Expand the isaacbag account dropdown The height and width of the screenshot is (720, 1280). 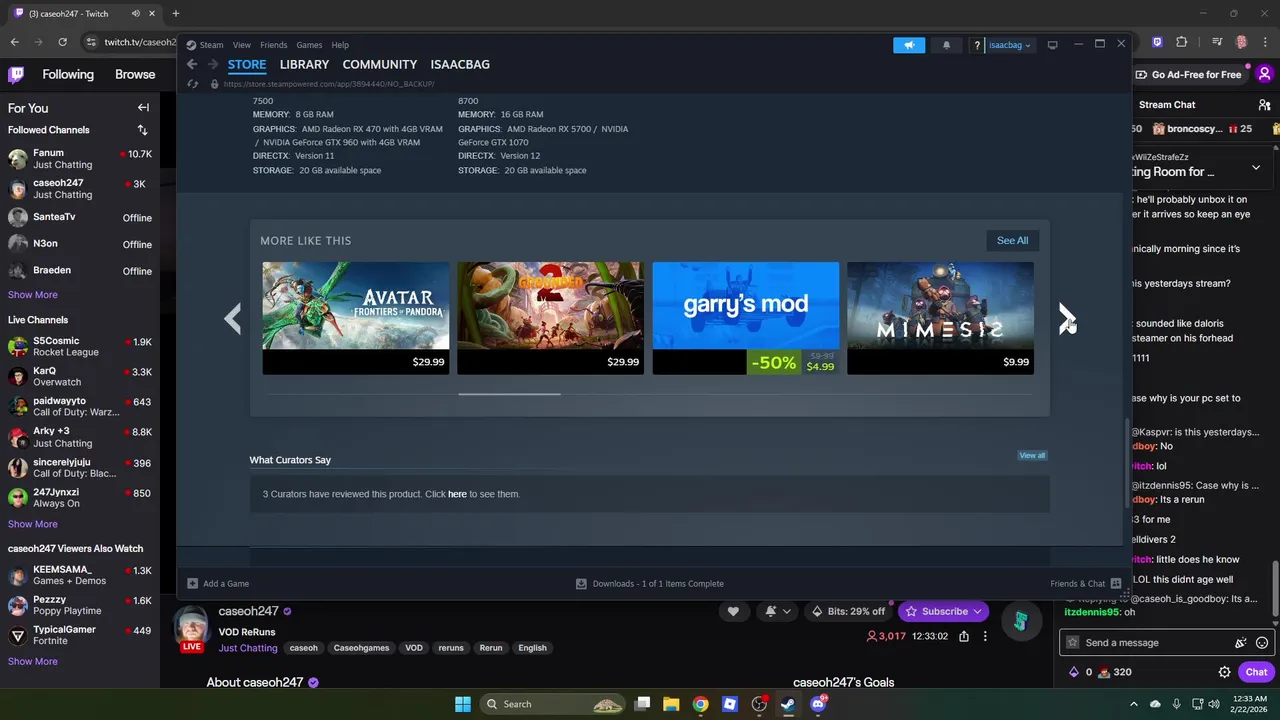pos(1009,45)
